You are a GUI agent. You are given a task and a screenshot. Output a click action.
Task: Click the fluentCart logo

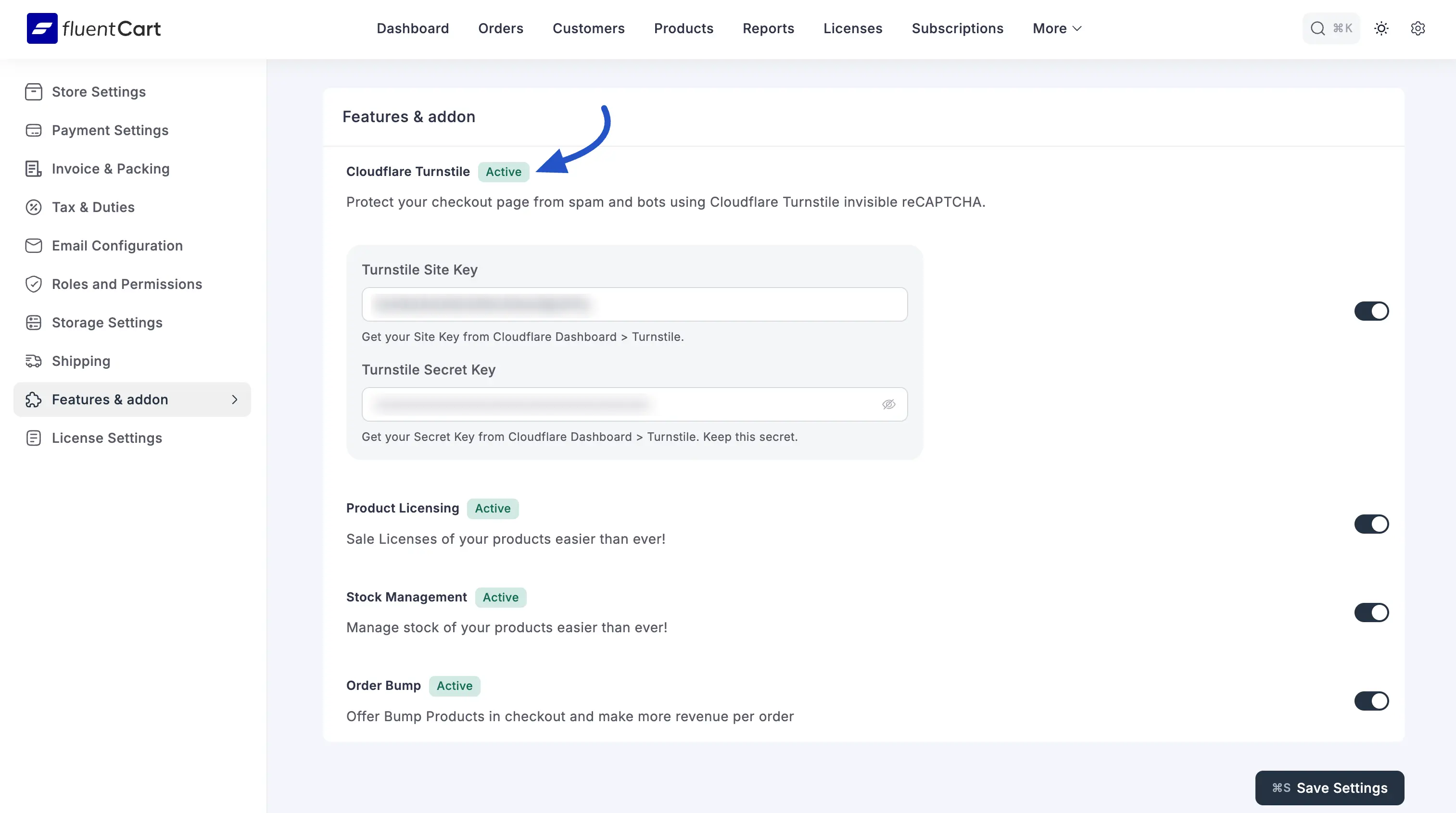93,28
